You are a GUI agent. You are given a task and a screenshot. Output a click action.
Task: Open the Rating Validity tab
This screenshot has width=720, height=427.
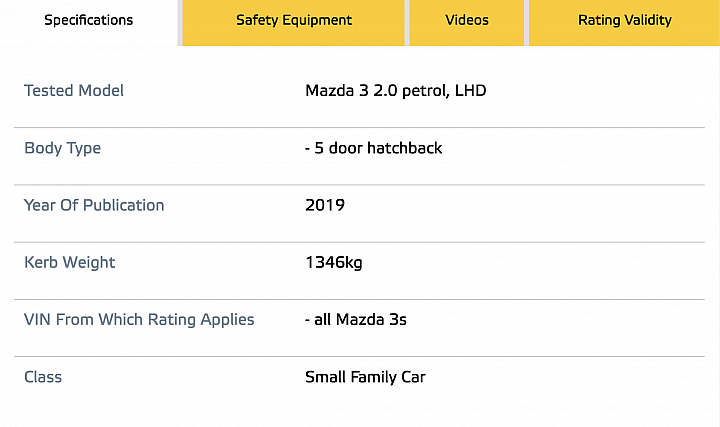click(624, 21)
